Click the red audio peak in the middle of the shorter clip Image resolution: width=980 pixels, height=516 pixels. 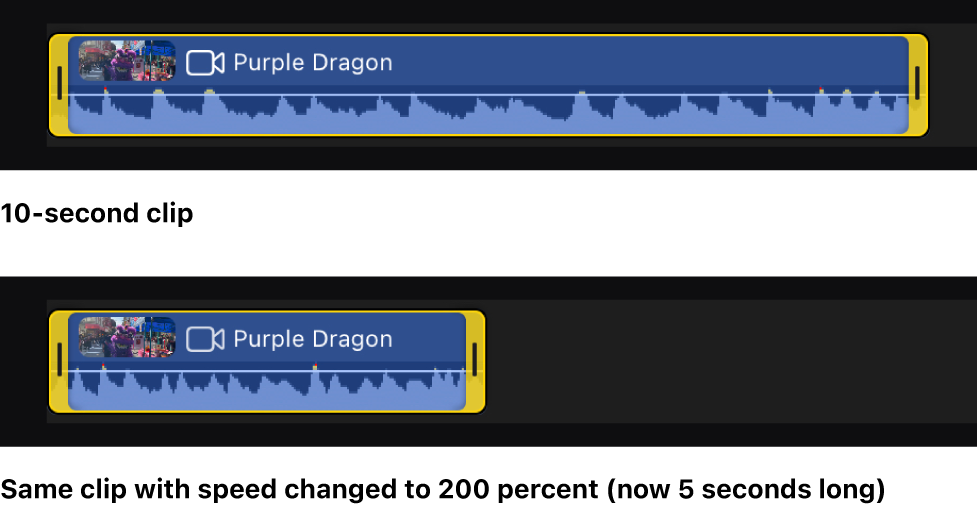pyautogui.click(x=315, y=367)
